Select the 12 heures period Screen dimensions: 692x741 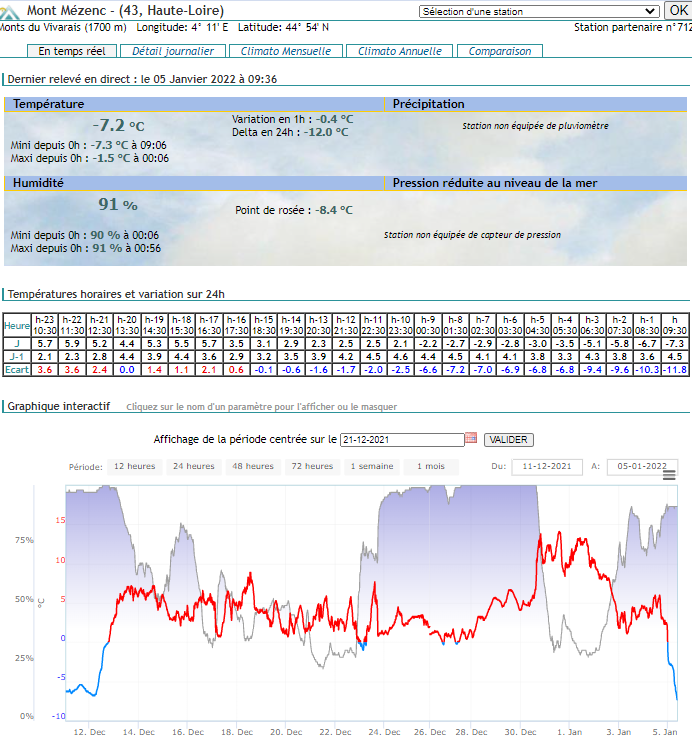tap(135, 466)
